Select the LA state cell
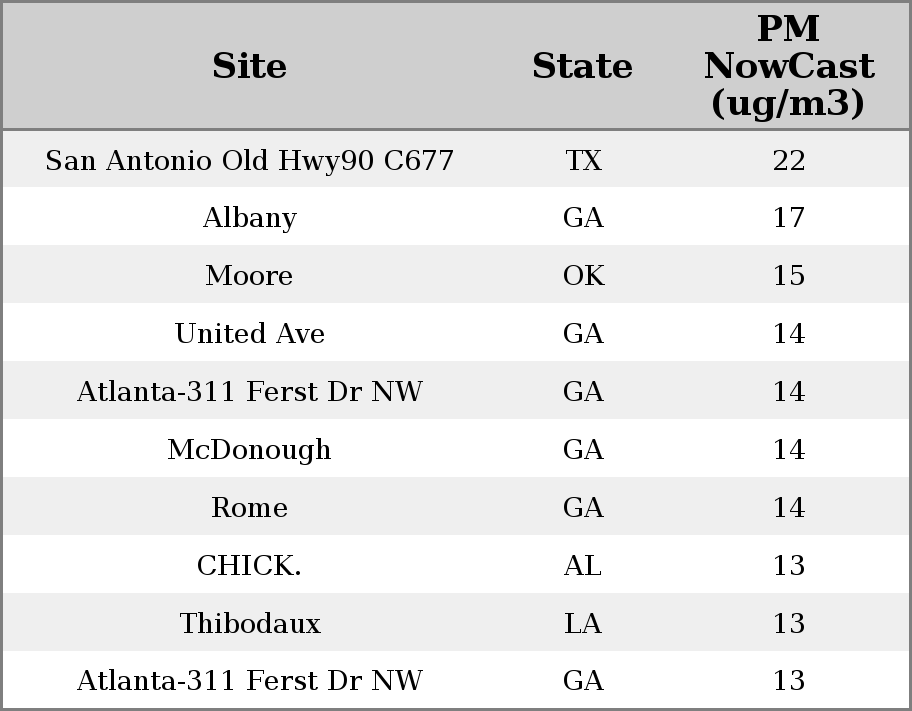Image resolution: width=912 pixels, height=711 pixels. 583,624
